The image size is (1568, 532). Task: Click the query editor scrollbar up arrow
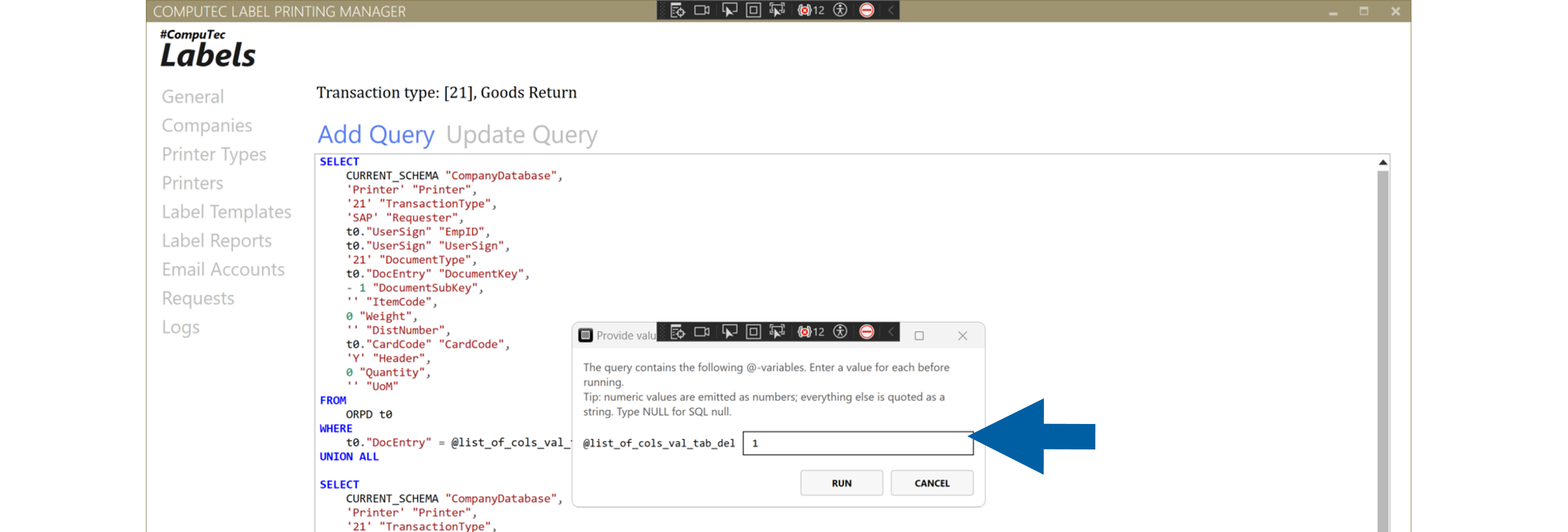[x=1383, y=163]
